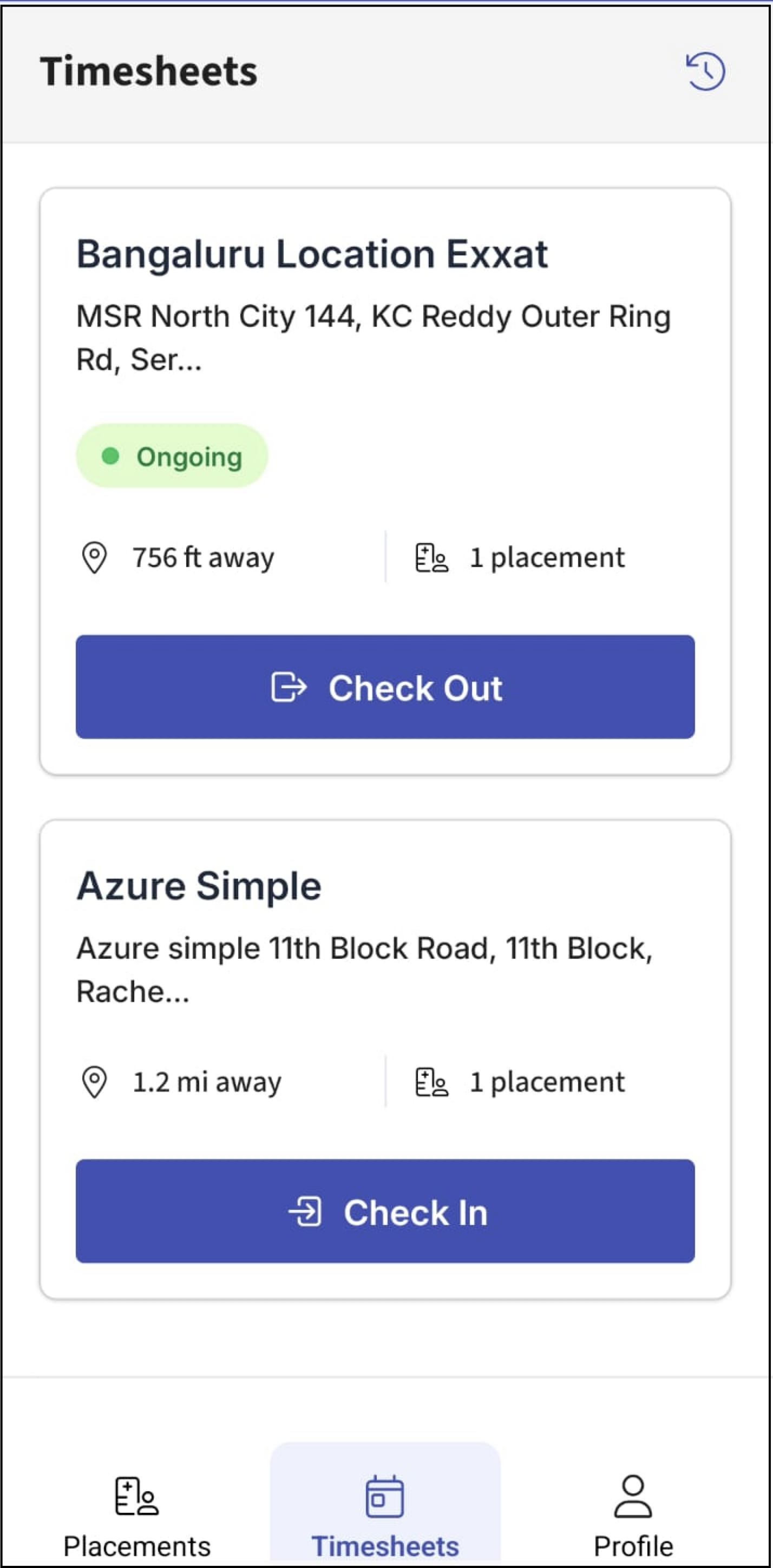This screenshot has height=1568, width=773.
Task: Click placement icon in Azure Simple card
Action: click(432, 1082)
